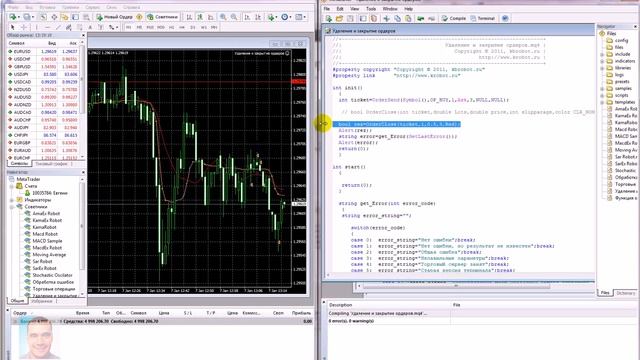
Task: Select EURUSD row in Market Watch
Action: pos(43,51)
